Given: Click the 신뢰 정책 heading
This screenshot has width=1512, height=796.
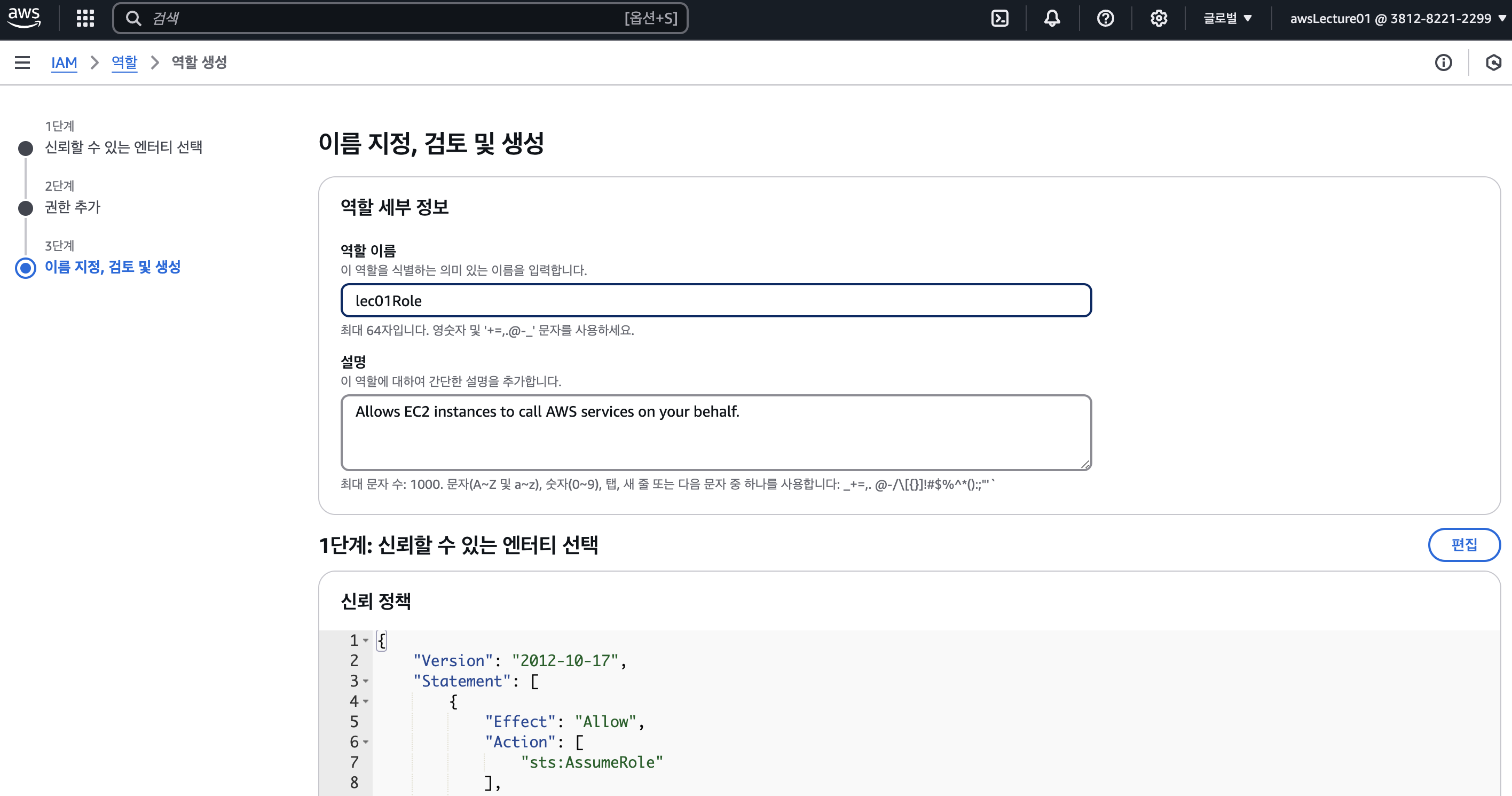Looking at the screenshot, I should pyautogui.click(x=376, y=601).
